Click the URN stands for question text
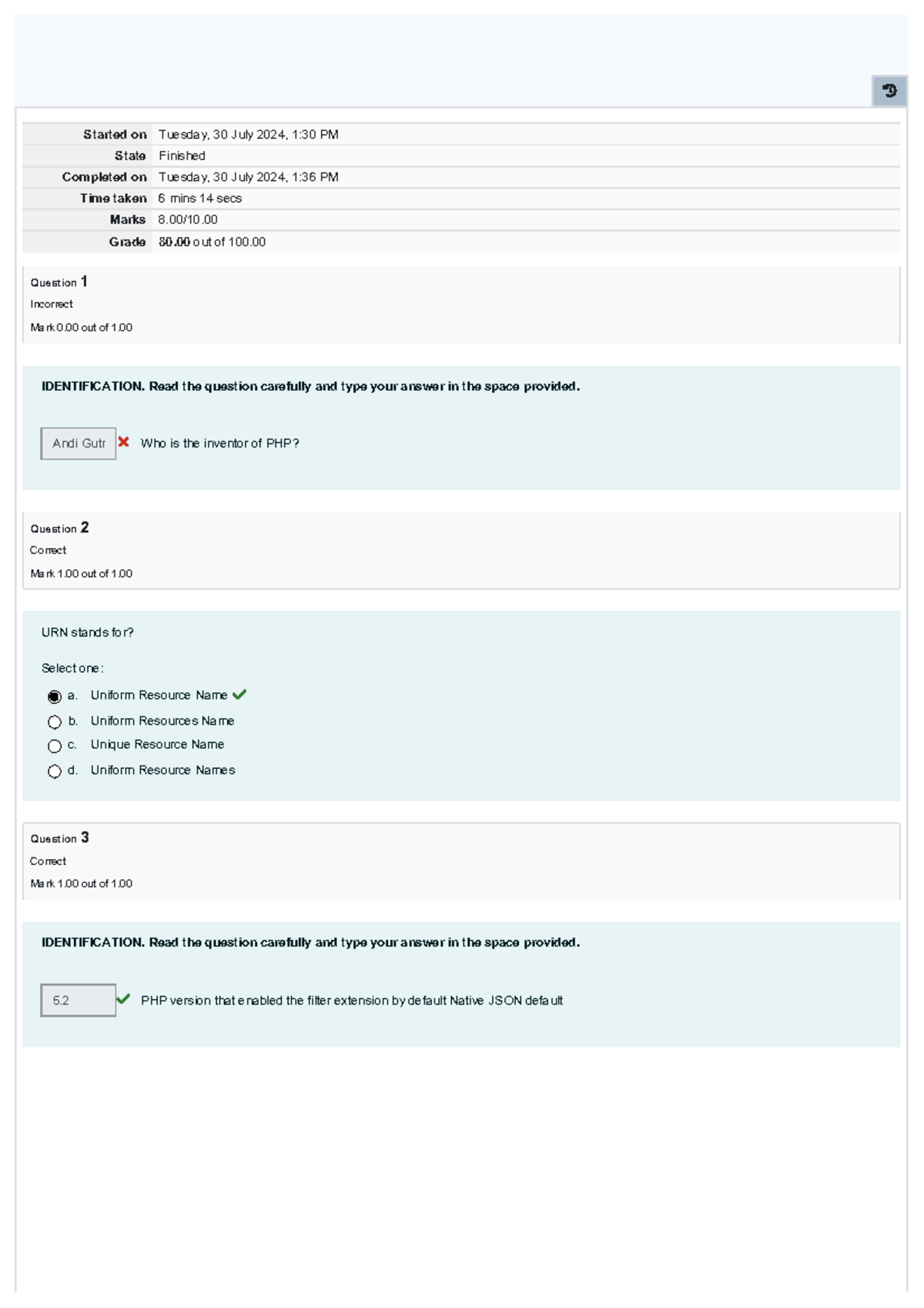 pos(88,632)
